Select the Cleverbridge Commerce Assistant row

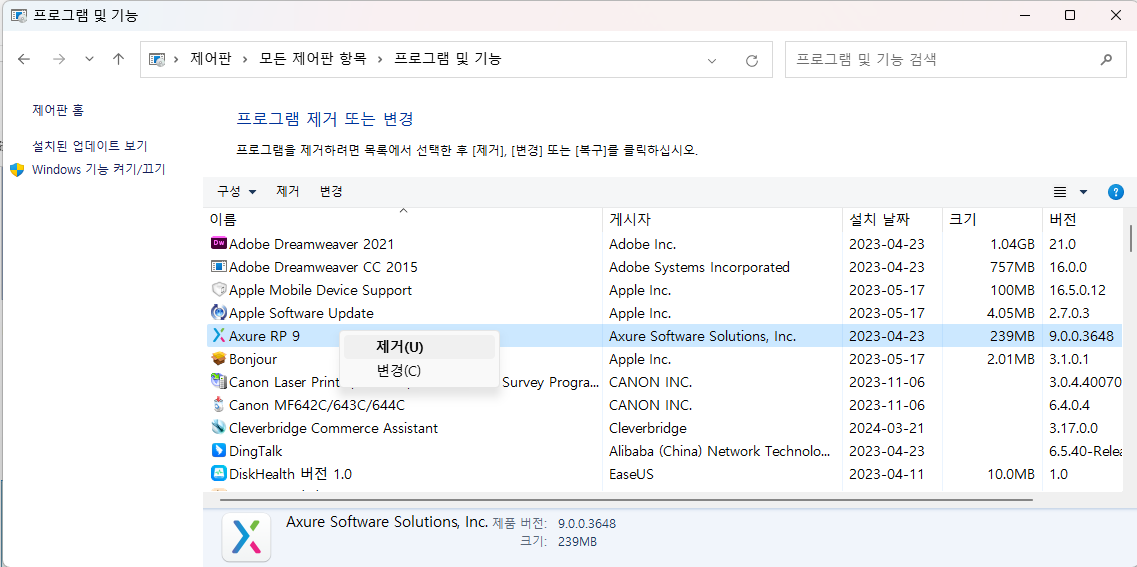pos(663,428)
